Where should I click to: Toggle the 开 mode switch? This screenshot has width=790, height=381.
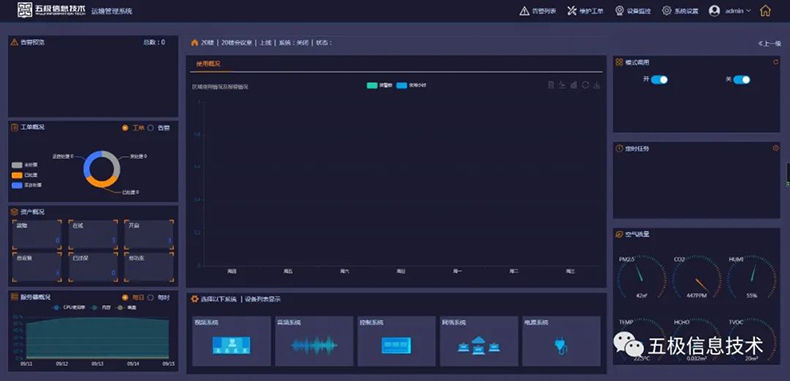[659, 80]
